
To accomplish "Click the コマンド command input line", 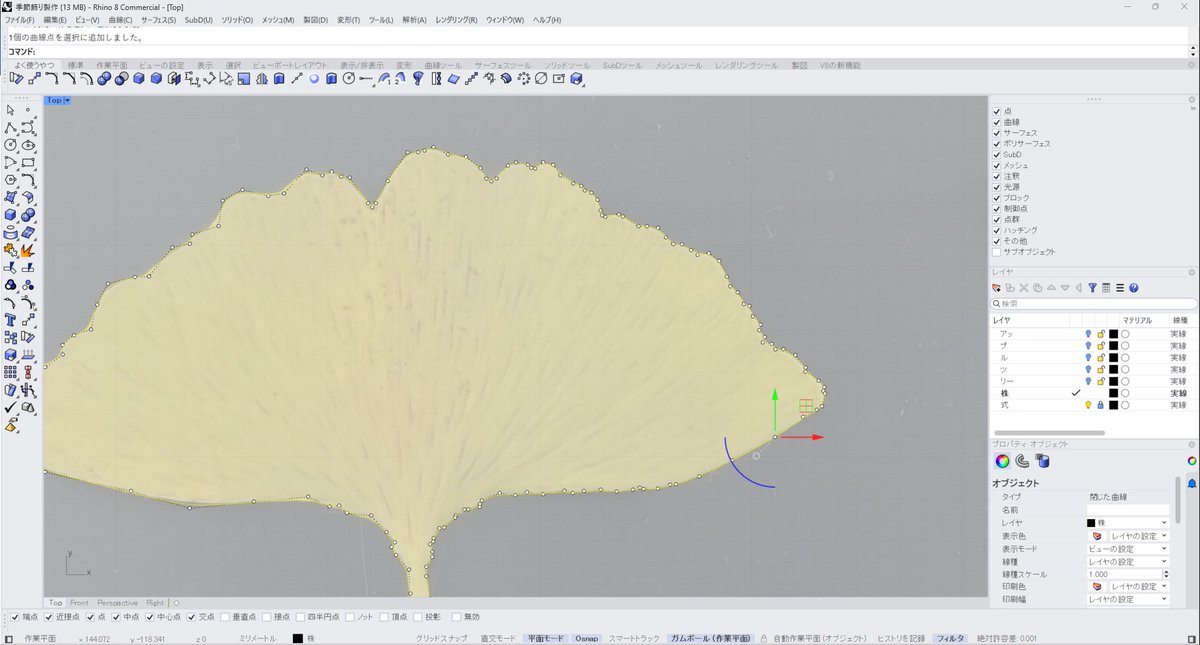I will [600, 51].
